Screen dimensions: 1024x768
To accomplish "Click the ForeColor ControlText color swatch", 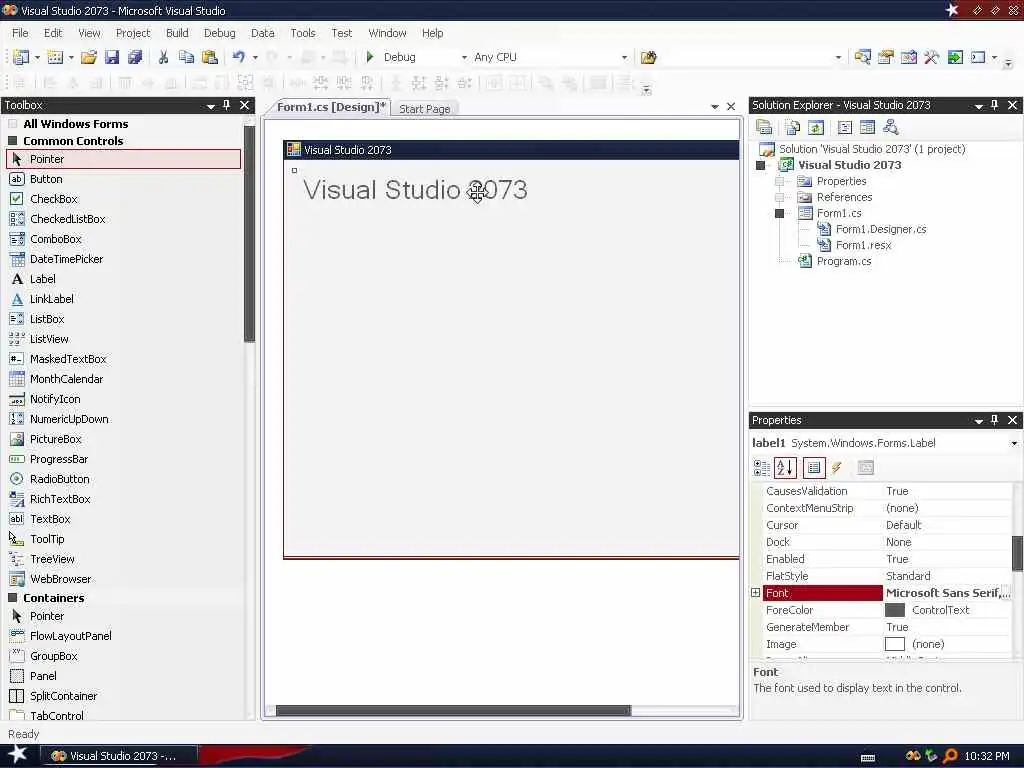I will point(895,610).
